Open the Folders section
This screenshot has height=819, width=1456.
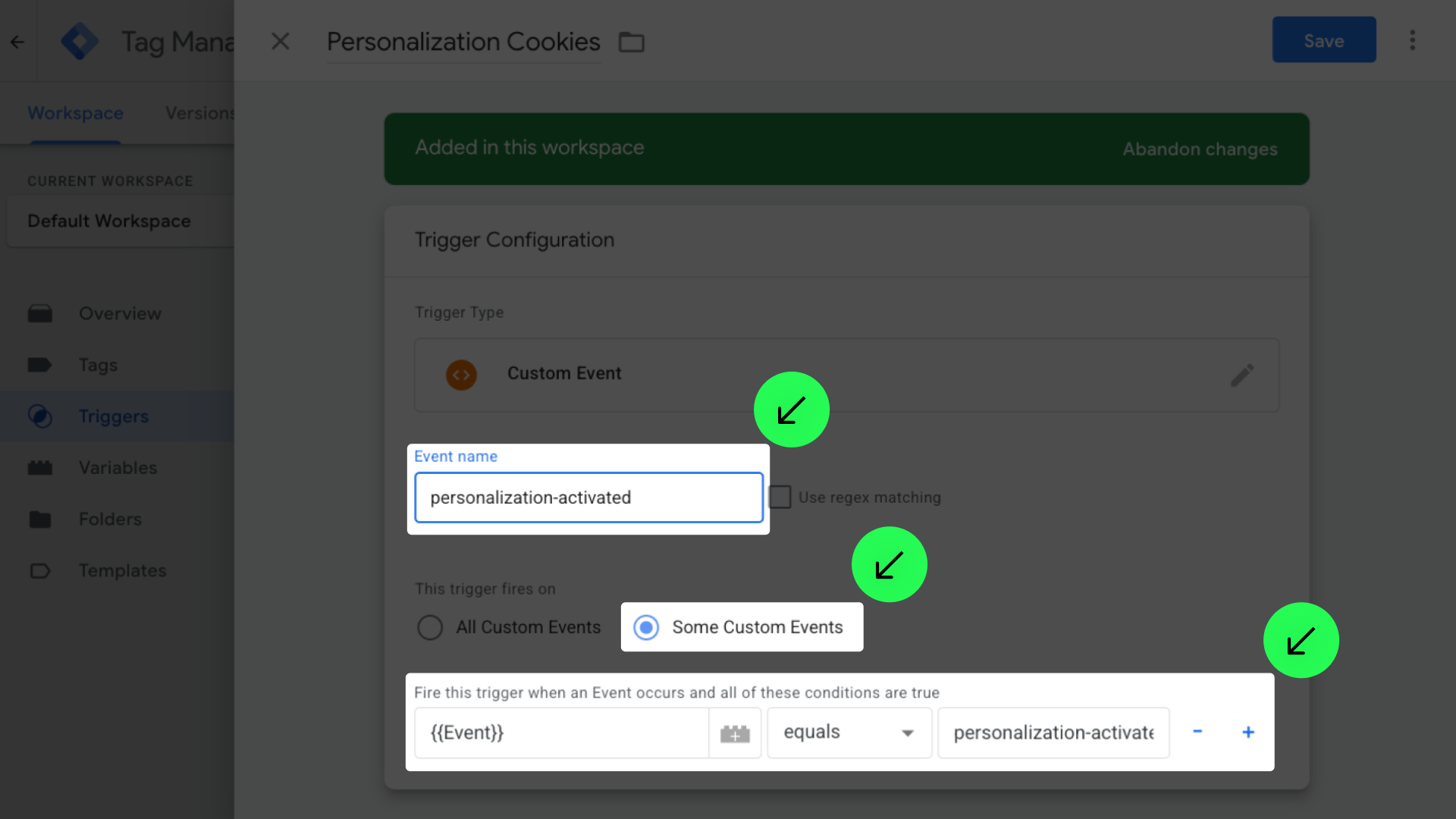(x=110, y=519)
